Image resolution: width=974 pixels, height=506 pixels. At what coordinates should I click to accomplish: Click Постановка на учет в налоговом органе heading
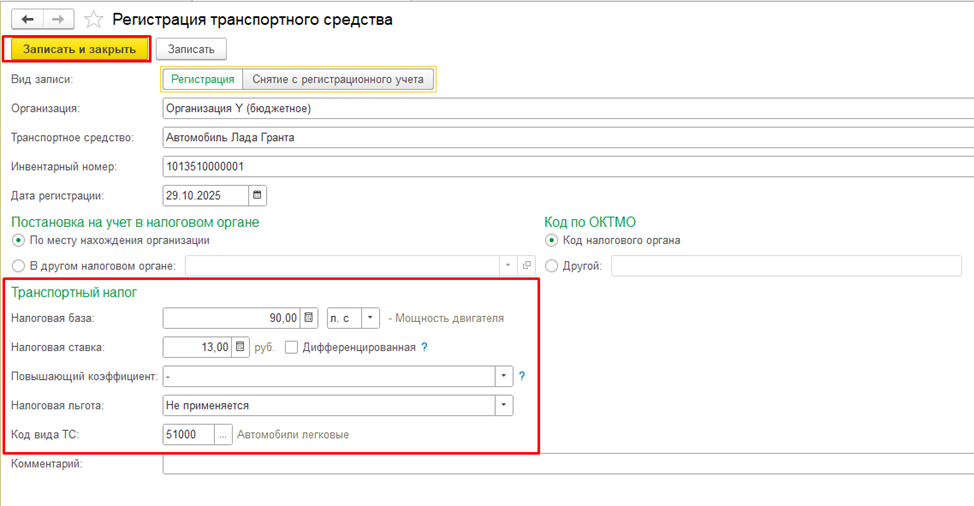[135, 222]
